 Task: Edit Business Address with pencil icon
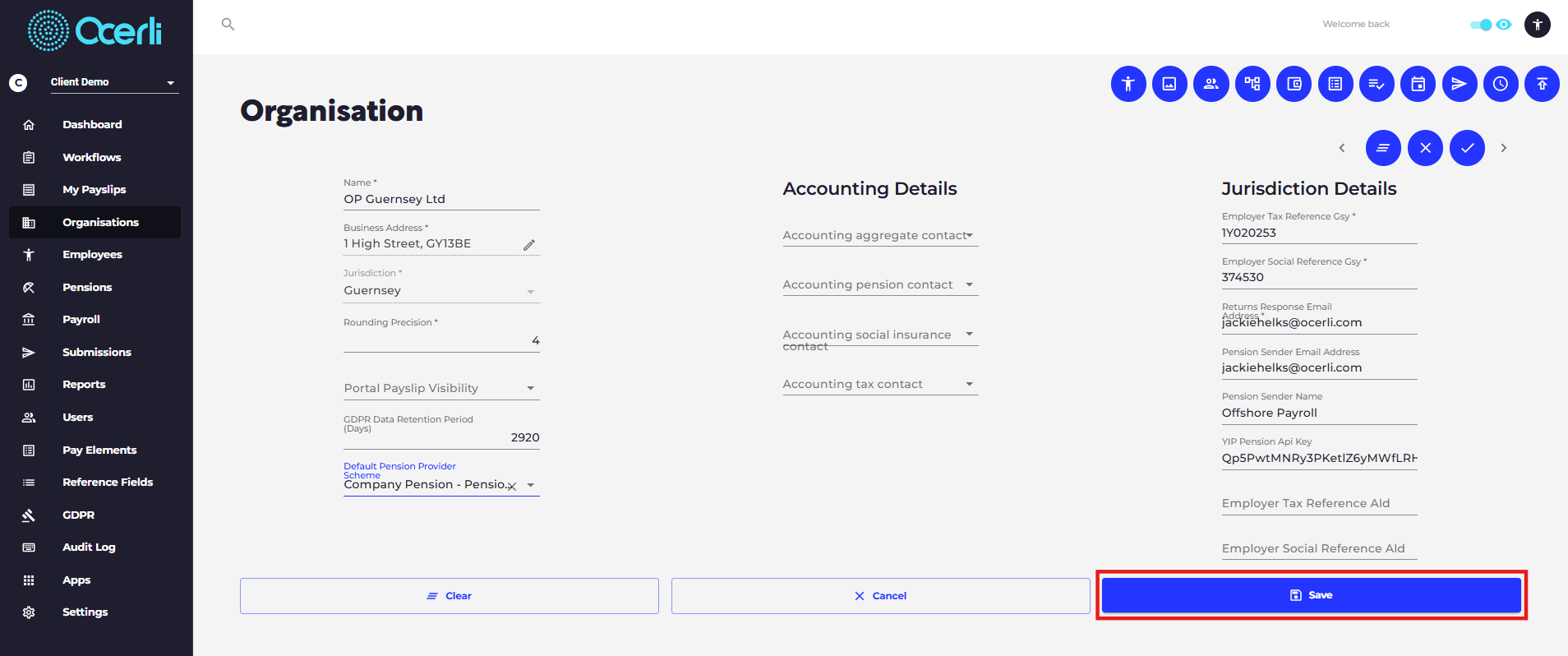[529, 245]
